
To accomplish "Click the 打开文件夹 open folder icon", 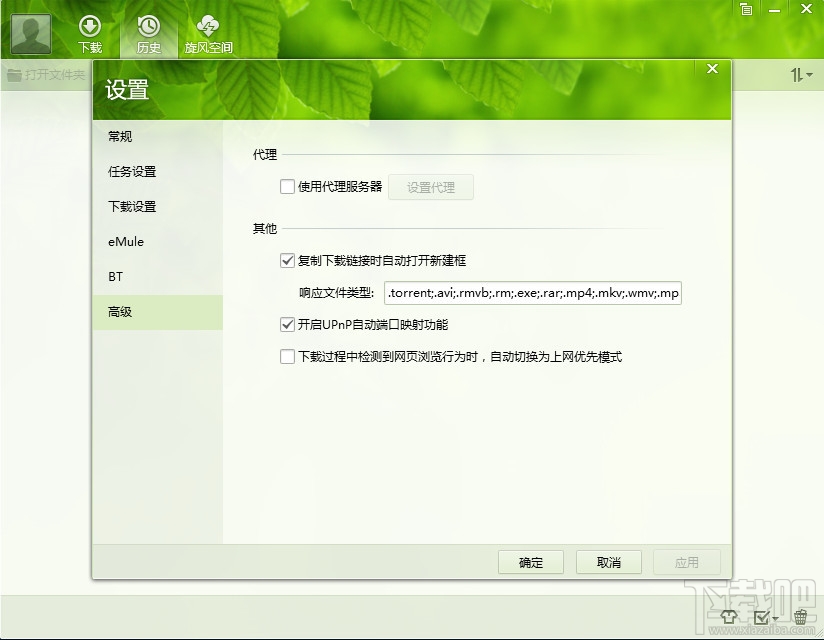I will click(14, 73).
